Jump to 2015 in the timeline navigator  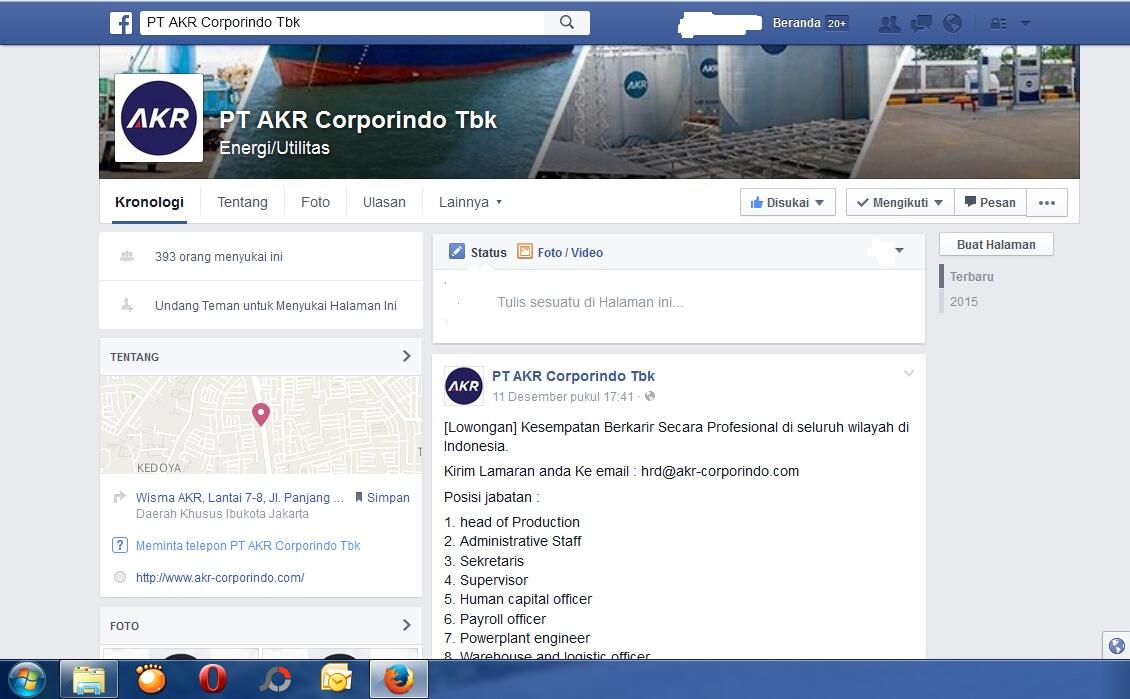964,302
